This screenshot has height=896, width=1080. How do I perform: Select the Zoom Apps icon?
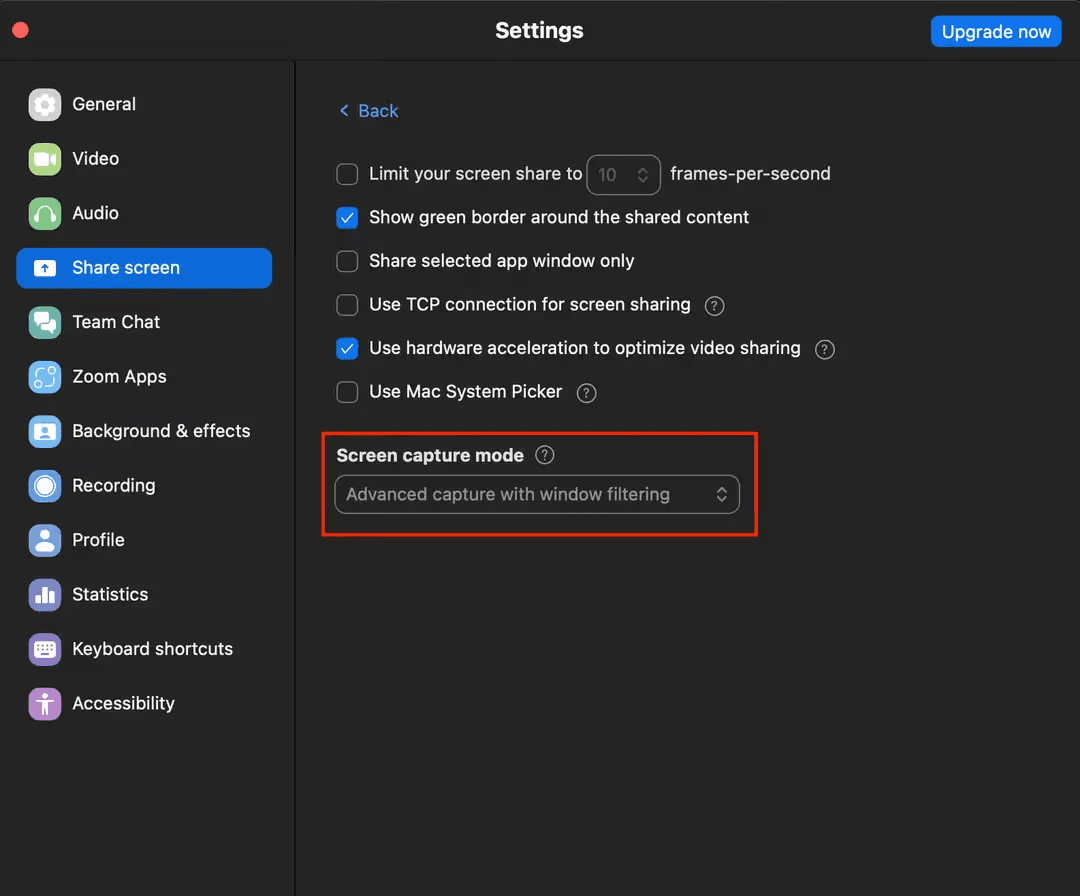pyautogui.click(x=45, y=377)
